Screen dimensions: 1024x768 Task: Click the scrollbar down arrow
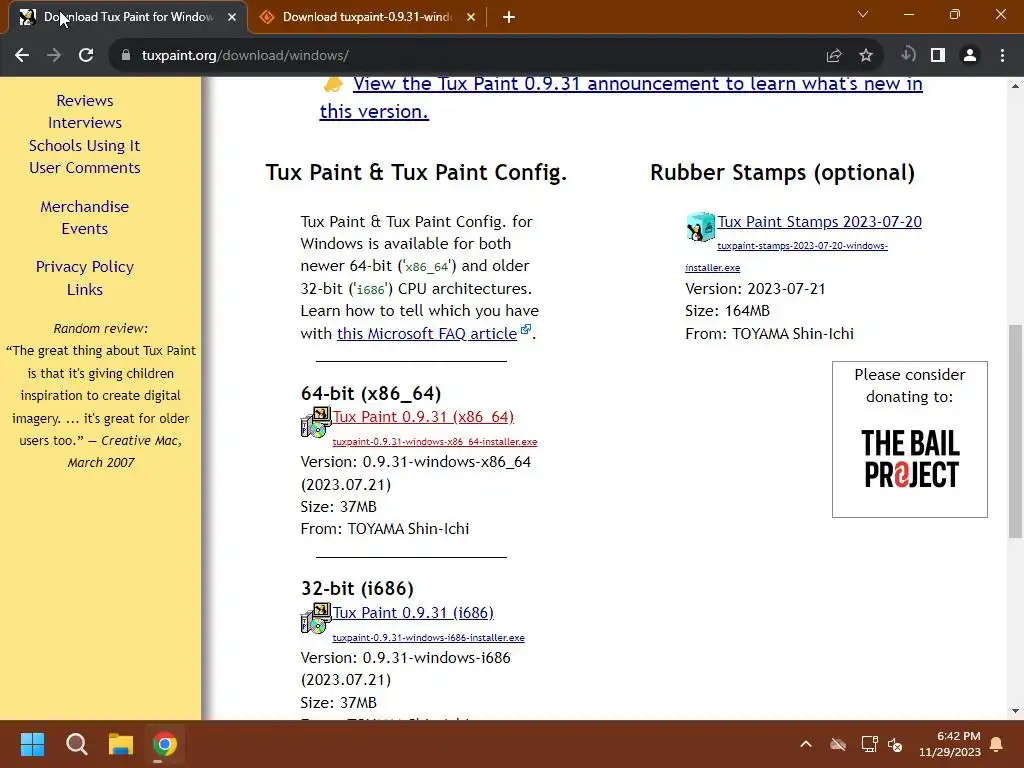pyautogui.click(x=1015, y=711)
